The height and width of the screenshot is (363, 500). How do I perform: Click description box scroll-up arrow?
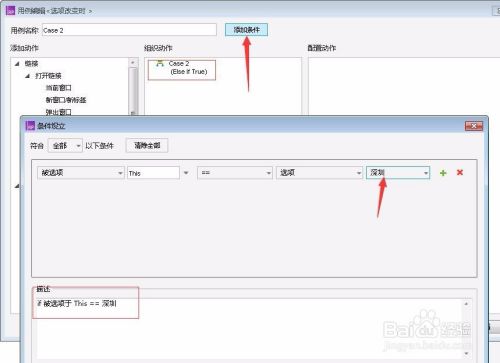click(x=466, y=304)
